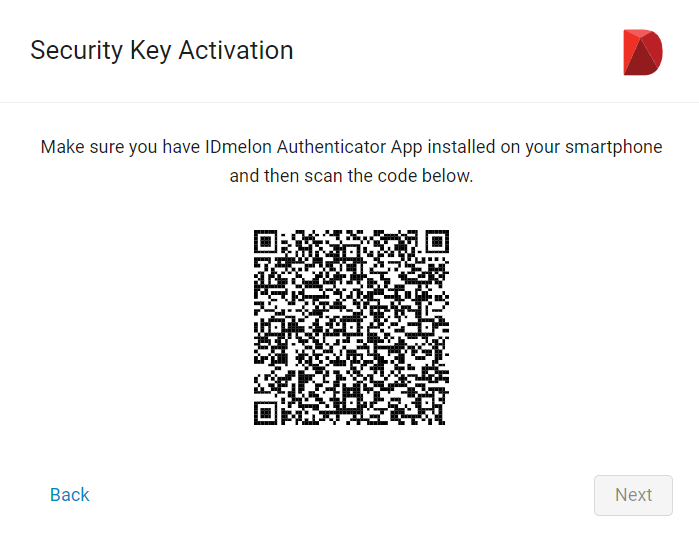This screenshot has width=699, height=544.
Task: Click the QR code's bottom-right alignment square
Action: pos(427,403)
